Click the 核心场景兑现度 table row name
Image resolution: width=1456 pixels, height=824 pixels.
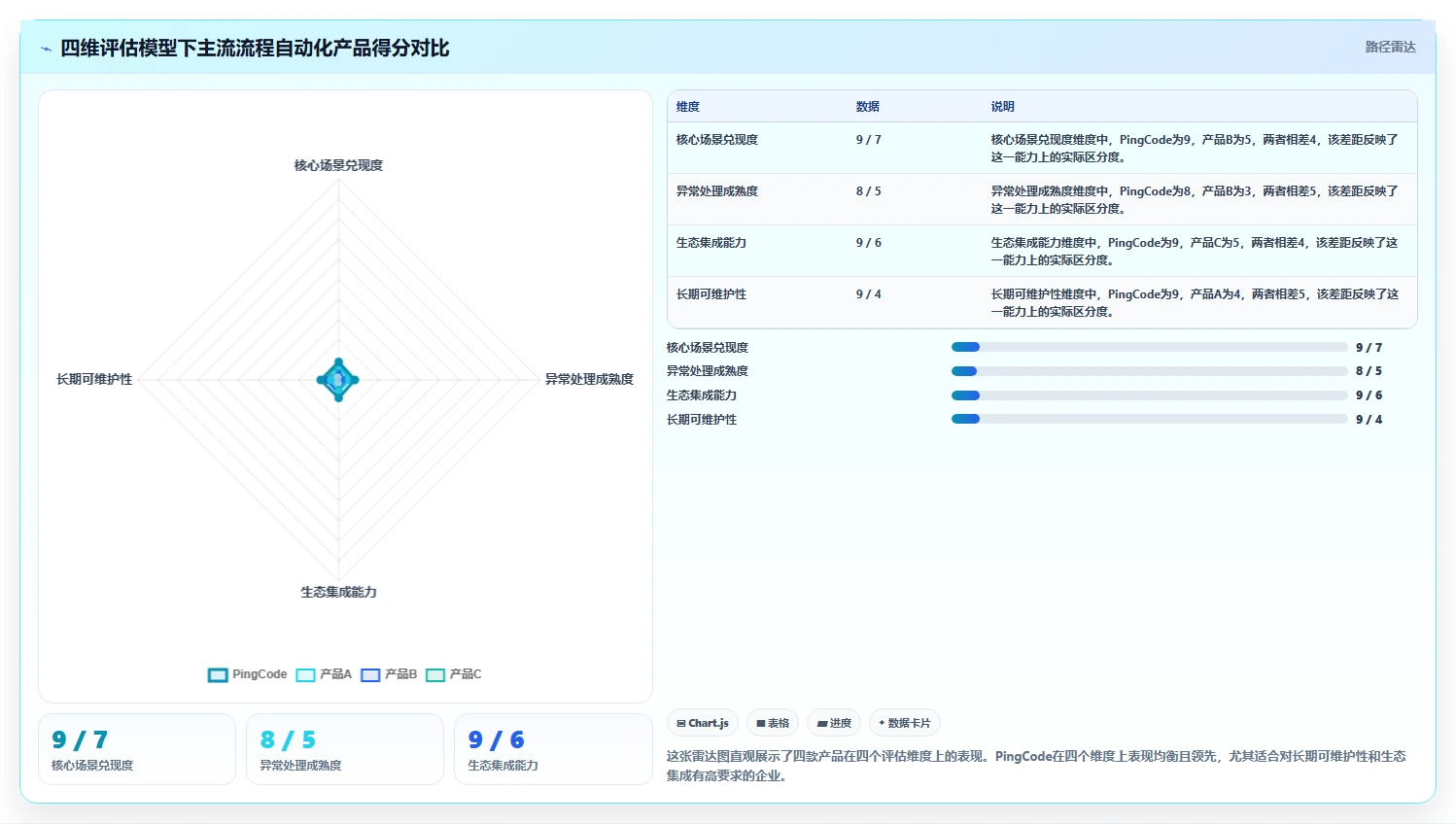(x=717, y=140)
